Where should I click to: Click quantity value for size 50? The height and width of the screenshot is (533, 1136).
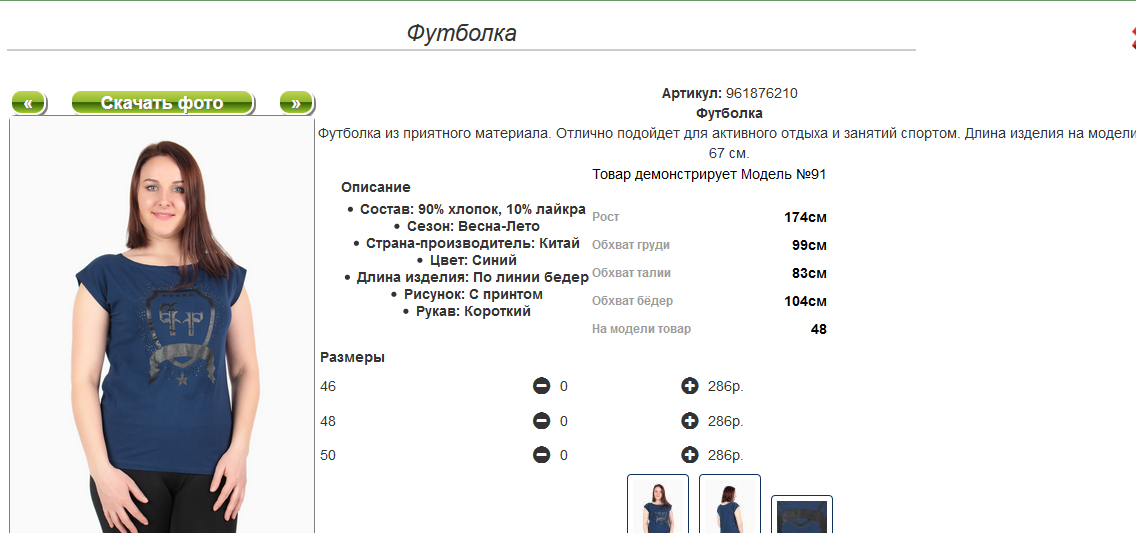[564, 456]
